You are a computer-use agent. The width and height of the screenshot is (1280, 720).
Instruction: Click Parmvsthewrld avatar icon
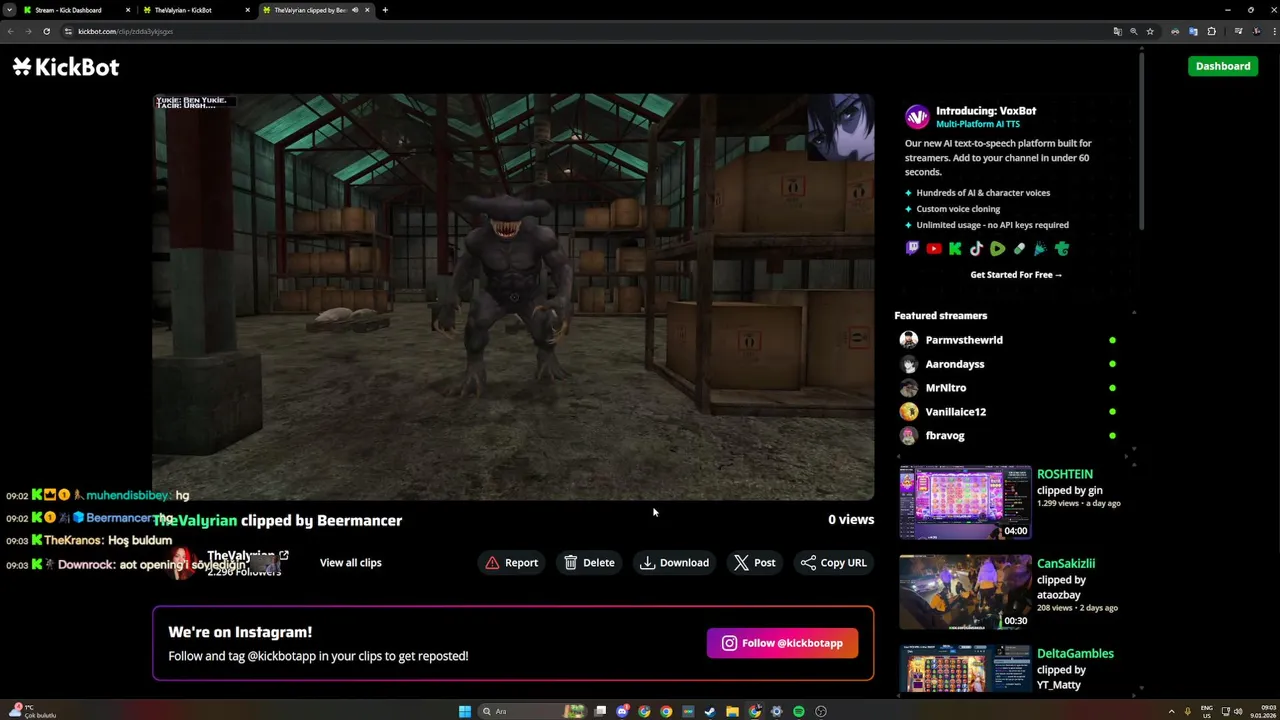[908, 340]
